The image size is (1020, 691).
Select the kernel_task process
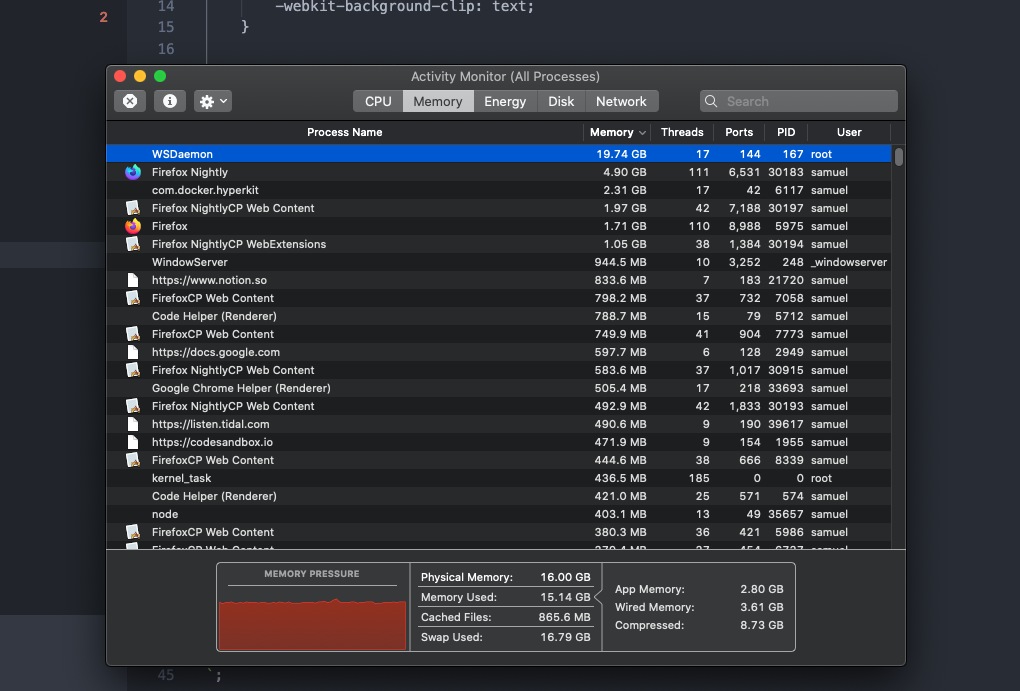499,478
